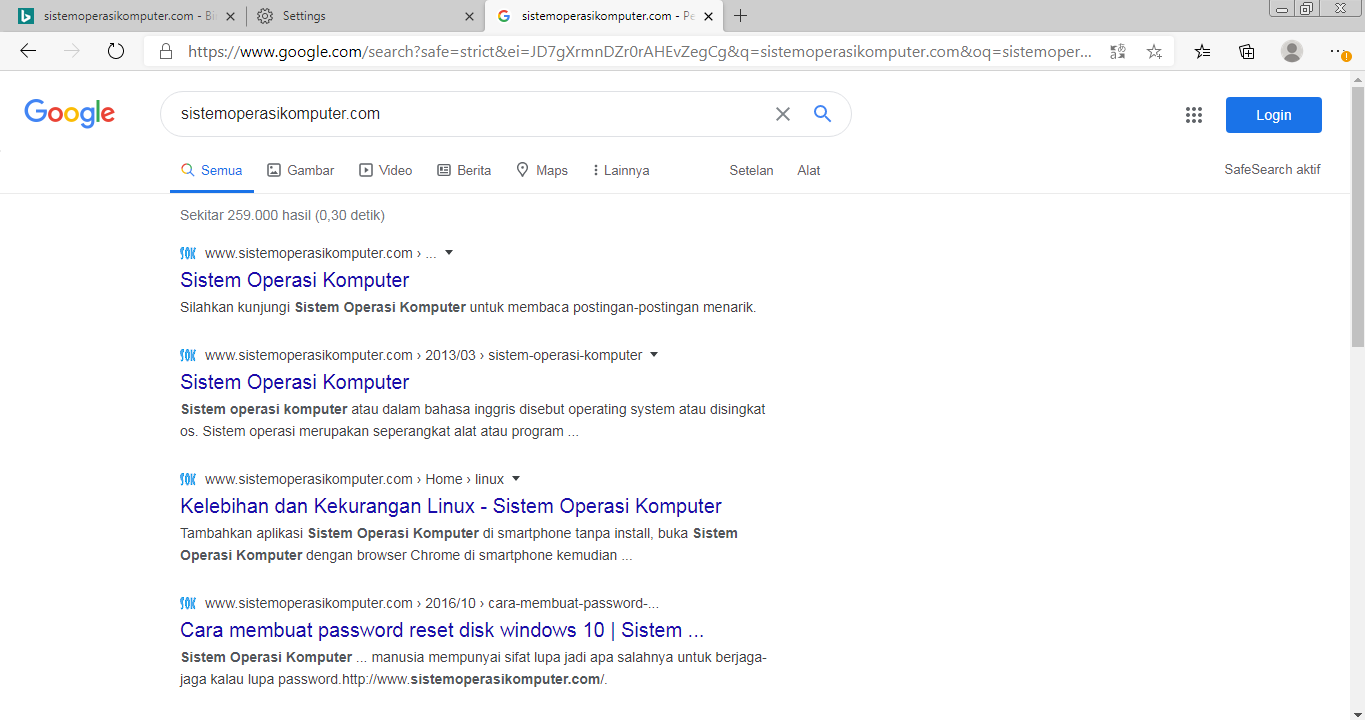Screen dimensions: 1365x720
Task: Click the blue magnifier search icon
Action: pyautogui.click(x=822, y=114)
